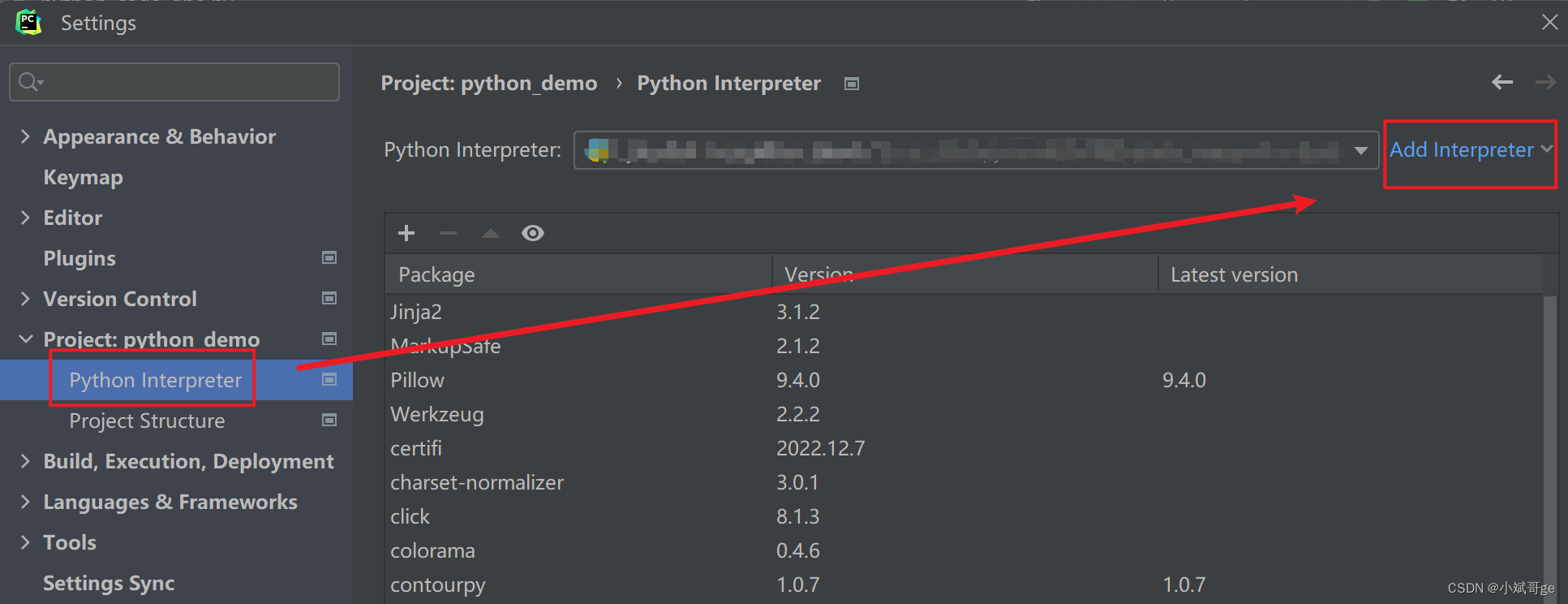Expand the Appearance & Behavior section
1568x604 pixels.
[25, 136]
